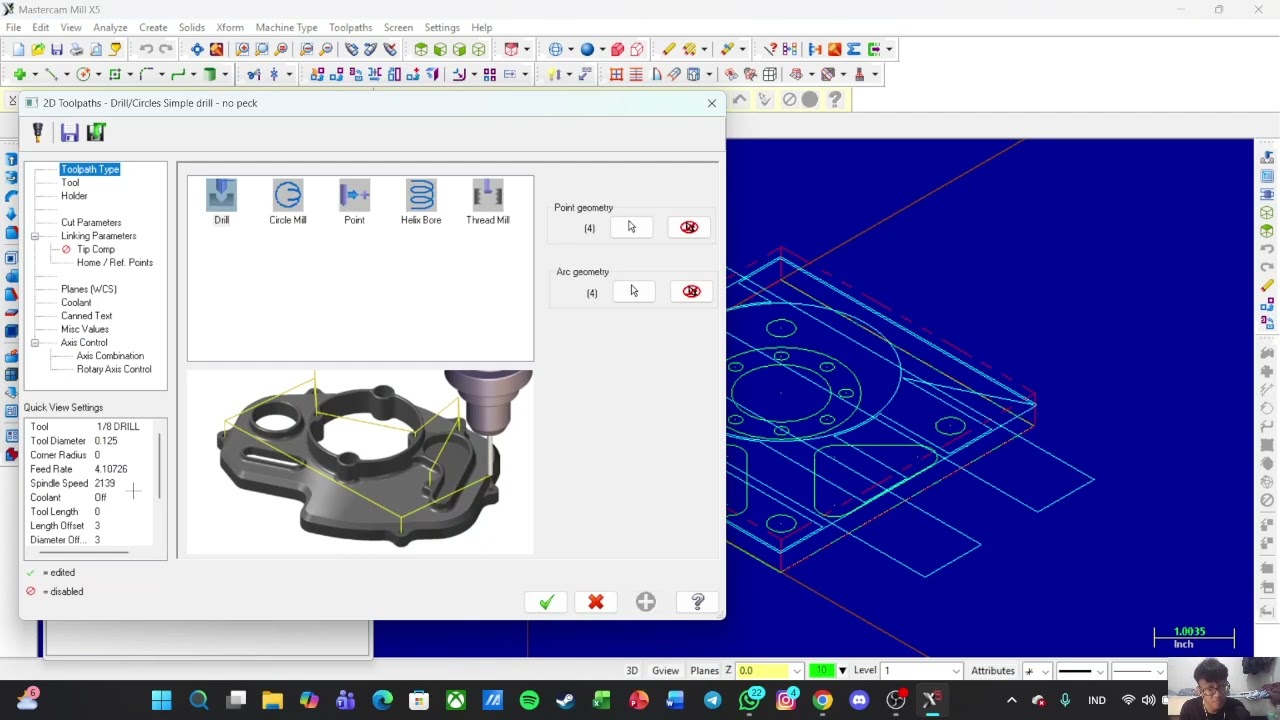Click the create line toolbar icon
The width and height of the screenshot is (1280, 720).
click(52, 74)
